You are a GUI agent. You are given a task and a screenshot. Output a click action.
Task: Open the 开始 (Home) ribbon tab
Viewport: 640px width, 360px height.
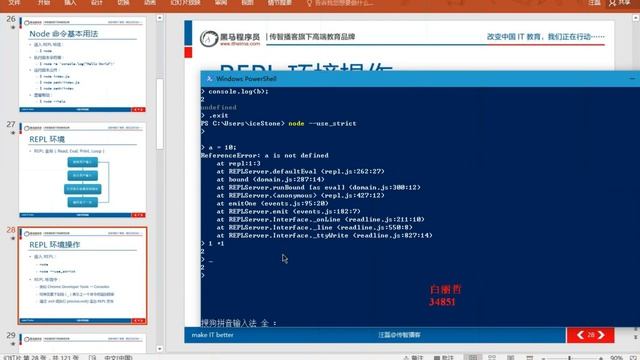(44, 2)
